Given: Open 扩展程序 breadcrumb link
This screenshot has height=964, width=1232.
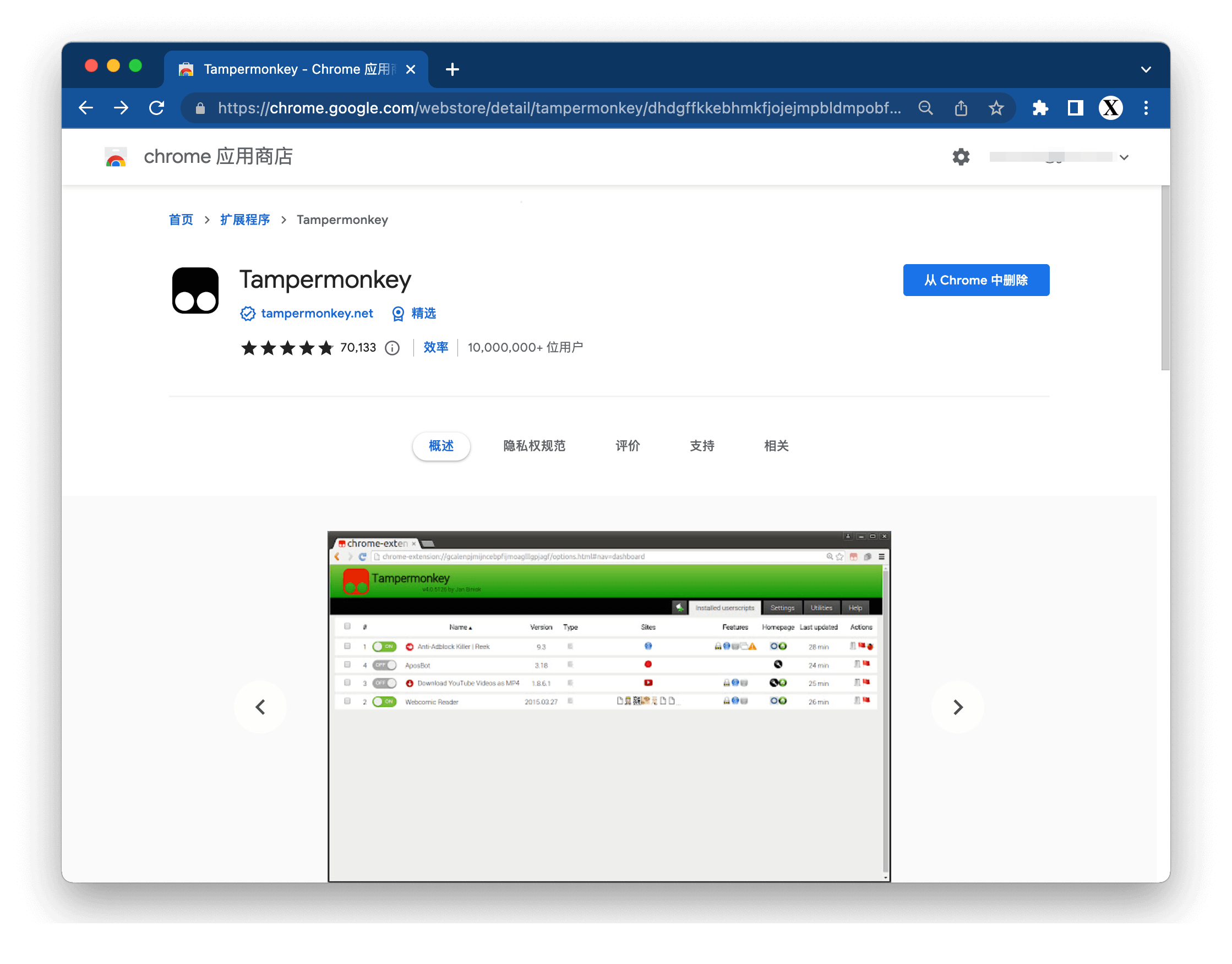Looking at the screenshot, I should (x=244, y=220).
